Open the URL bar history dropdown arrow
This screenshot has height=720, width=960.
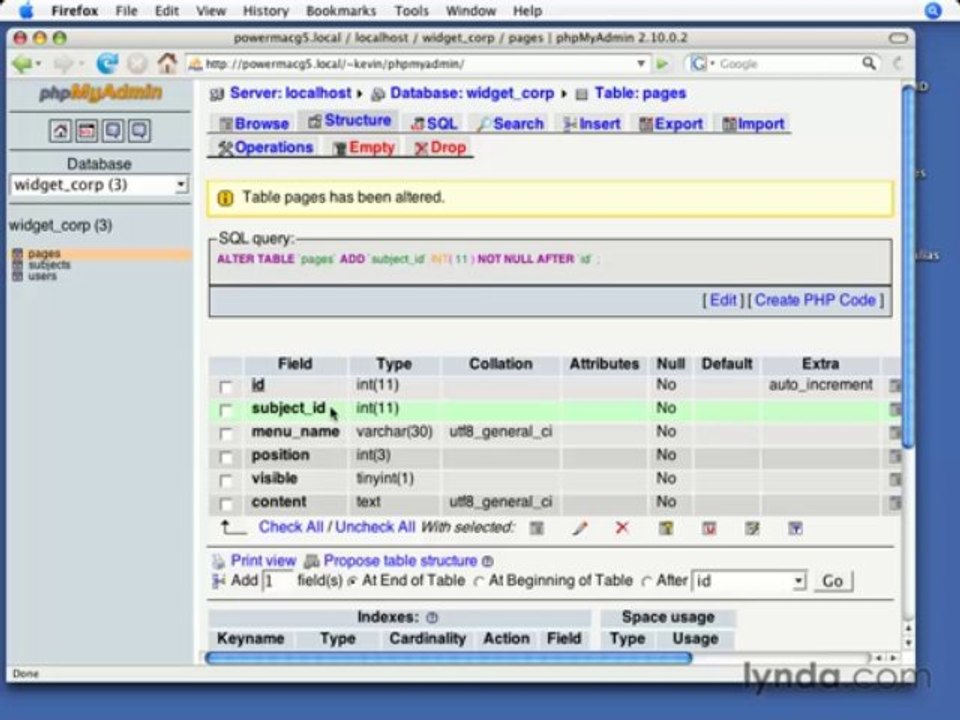(640, 63)
